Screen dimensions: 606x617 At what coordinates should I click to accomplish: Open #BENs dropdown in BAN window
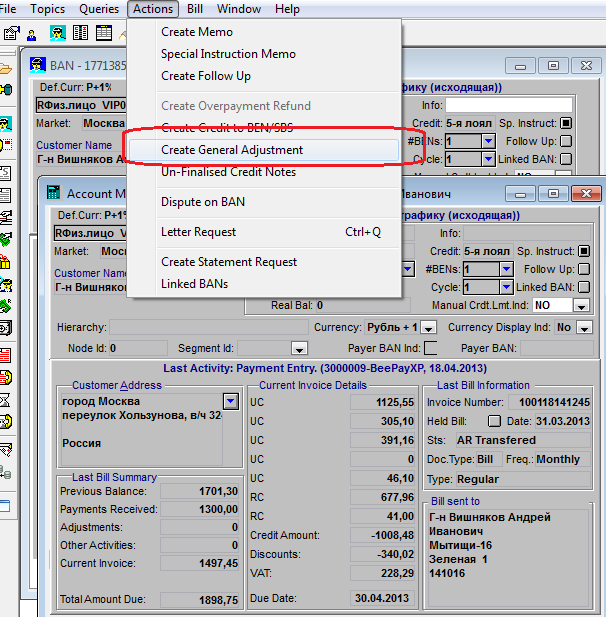click(x=488, y=141)
